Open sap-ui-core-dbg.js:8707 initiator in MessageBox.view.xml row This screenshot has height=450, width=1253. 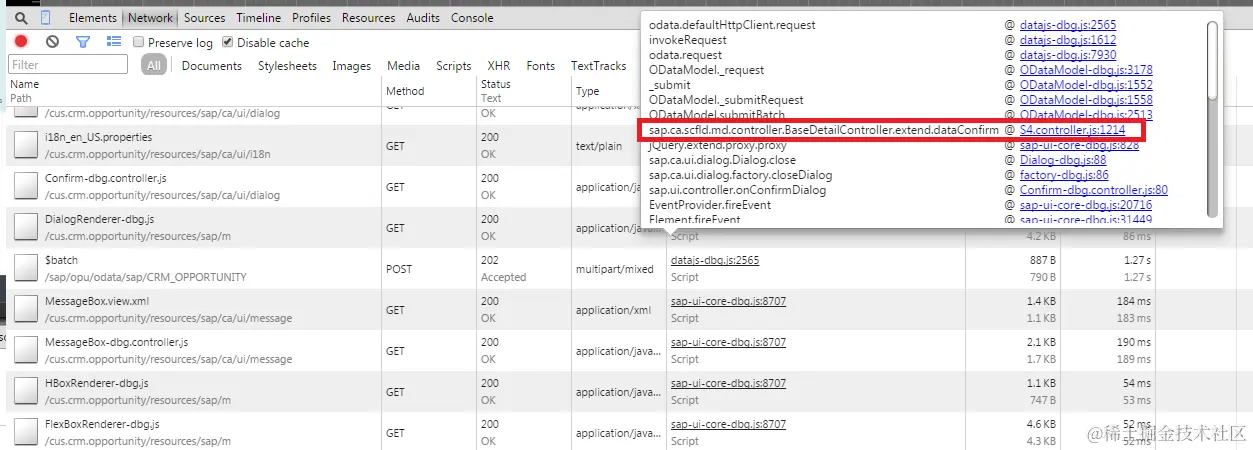tap(728, 301)
